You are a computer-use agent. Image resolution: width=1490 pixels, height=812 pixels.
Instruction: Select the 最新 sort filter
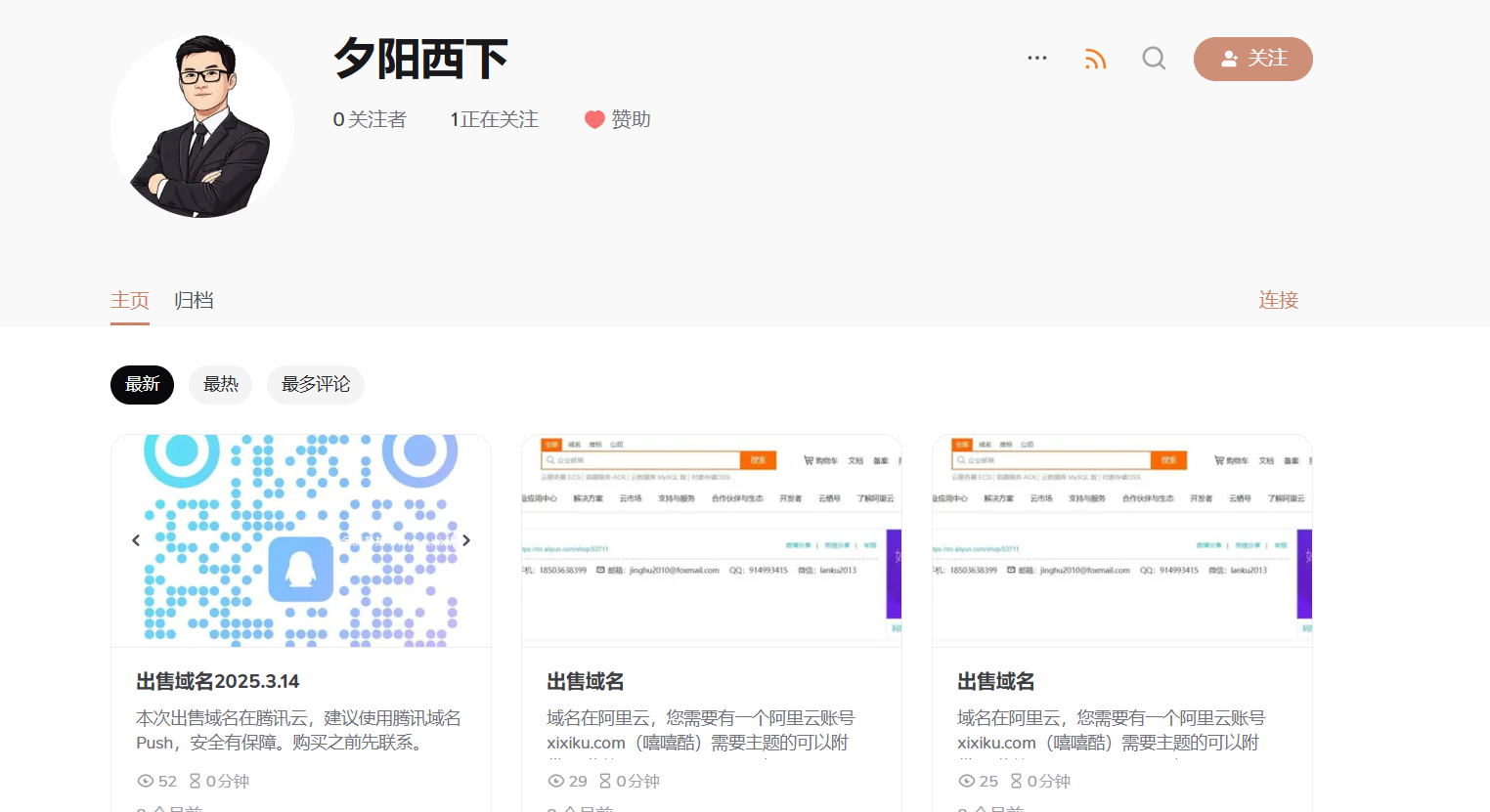coord(142,385)
